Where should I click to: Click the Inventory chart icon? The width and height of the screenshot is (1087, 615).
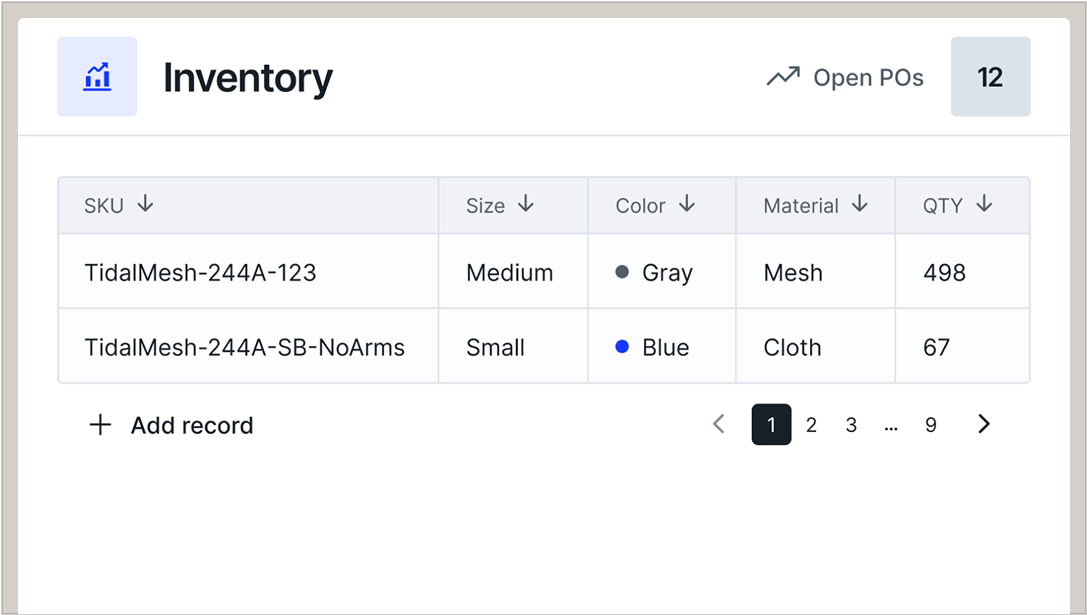(97, 77)
